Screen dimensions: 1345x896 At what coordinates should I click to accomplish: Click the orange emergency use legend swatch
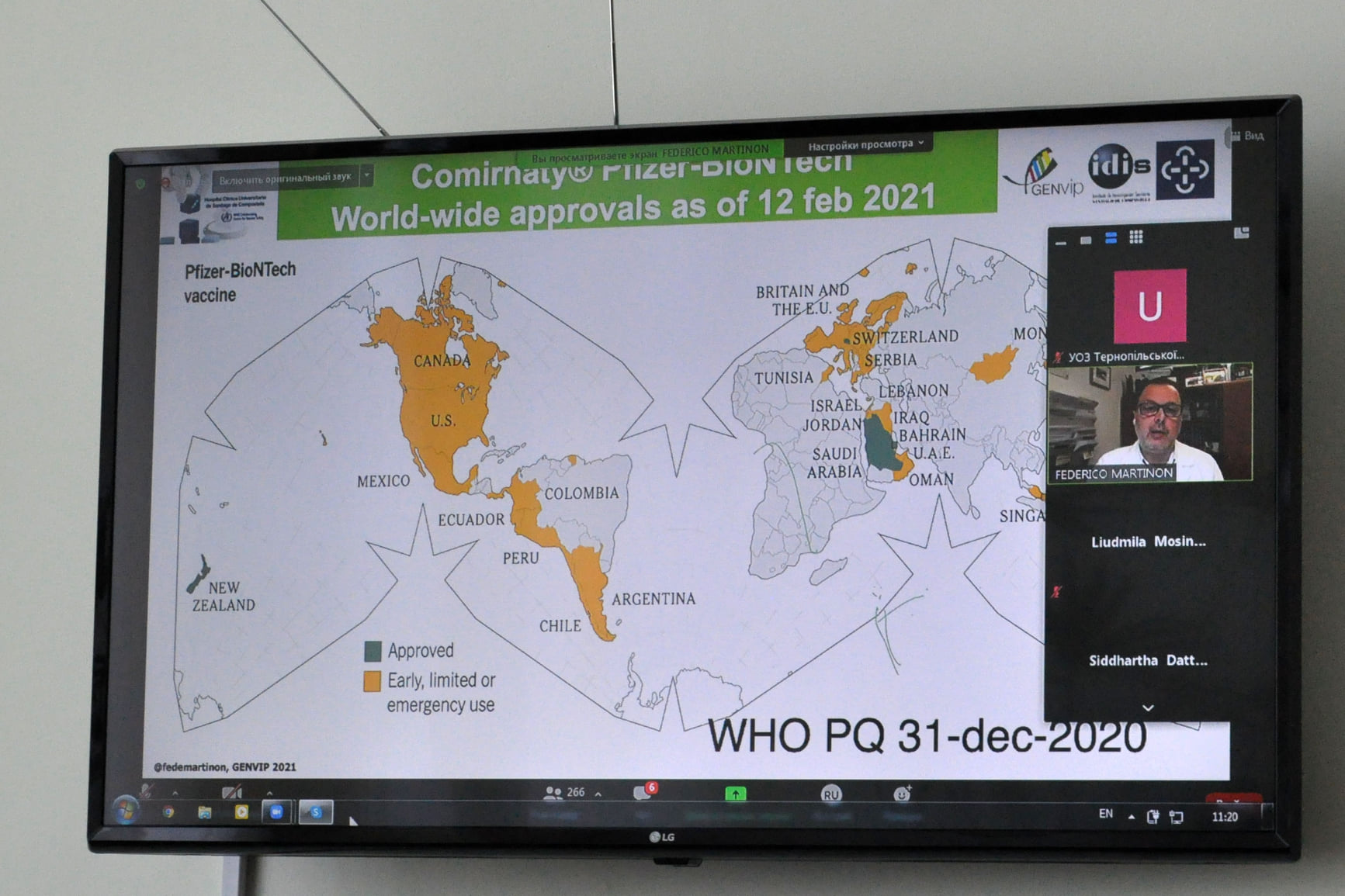[x=373, y=681]
